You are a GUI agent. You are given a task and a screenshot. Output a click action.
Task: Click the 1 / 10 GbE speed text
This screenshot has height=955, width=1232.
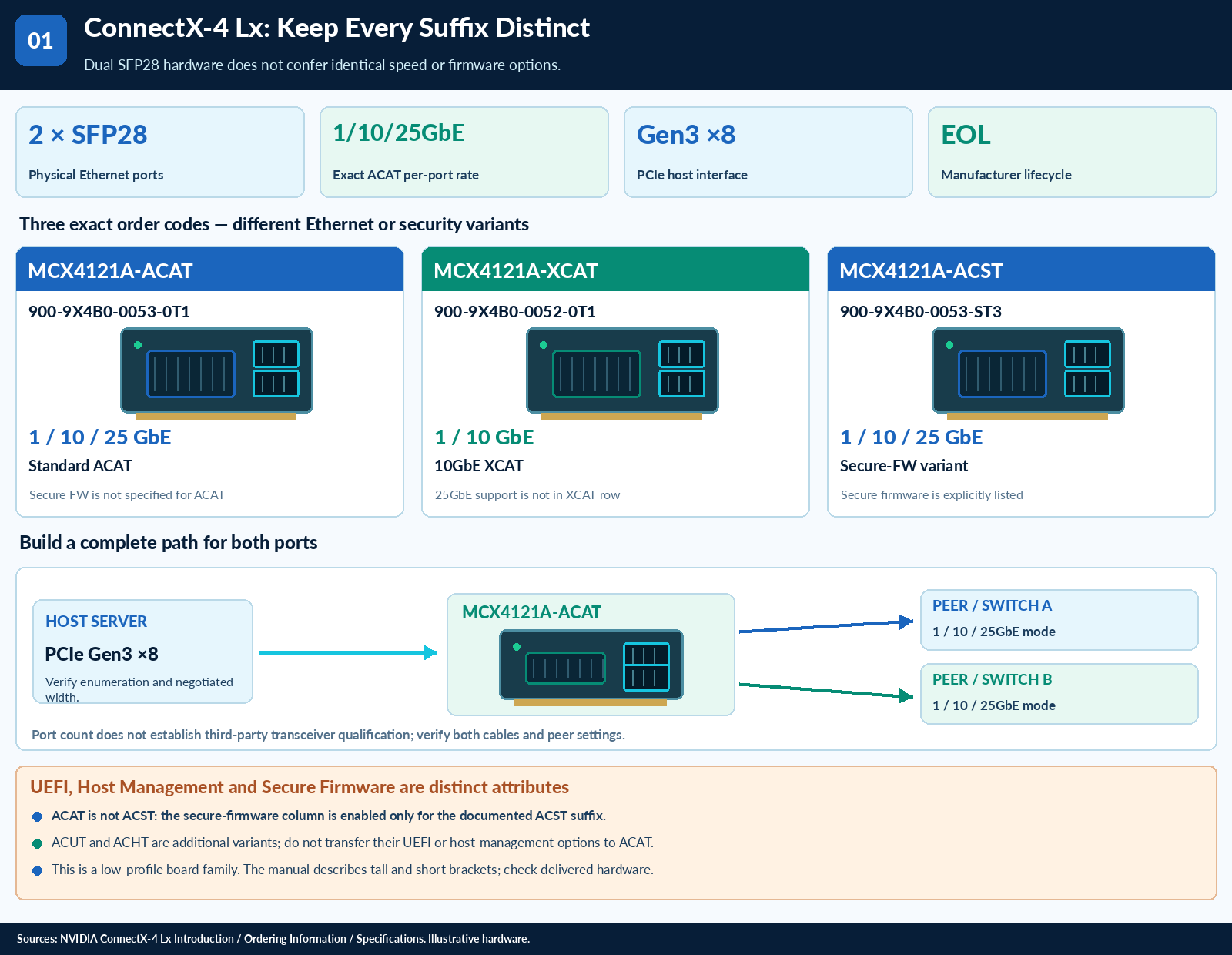484,437
